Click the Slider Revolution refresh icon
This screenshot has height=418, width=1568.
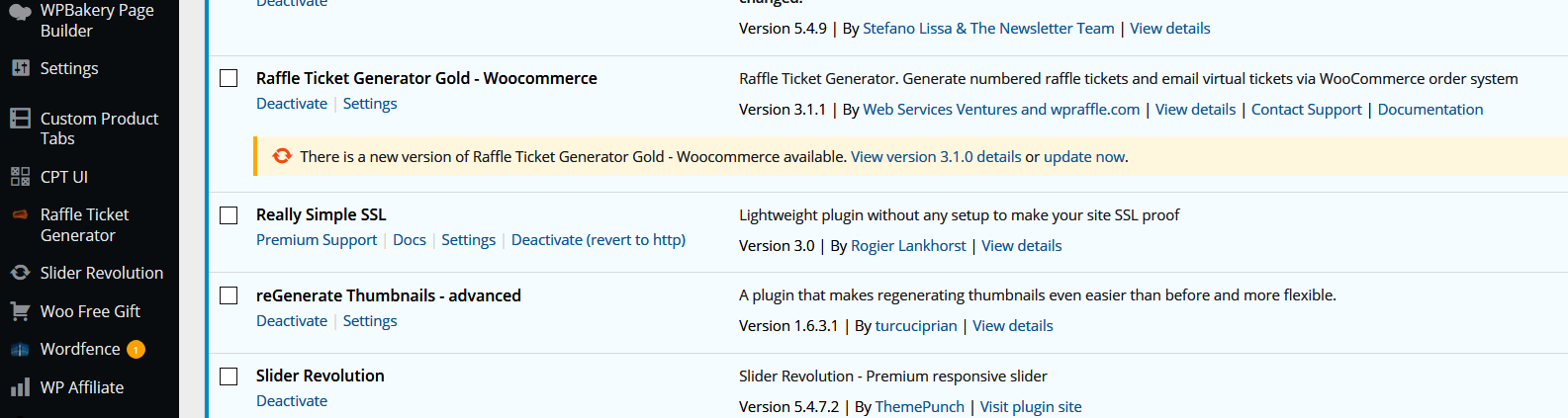click(x=20, y=273)
